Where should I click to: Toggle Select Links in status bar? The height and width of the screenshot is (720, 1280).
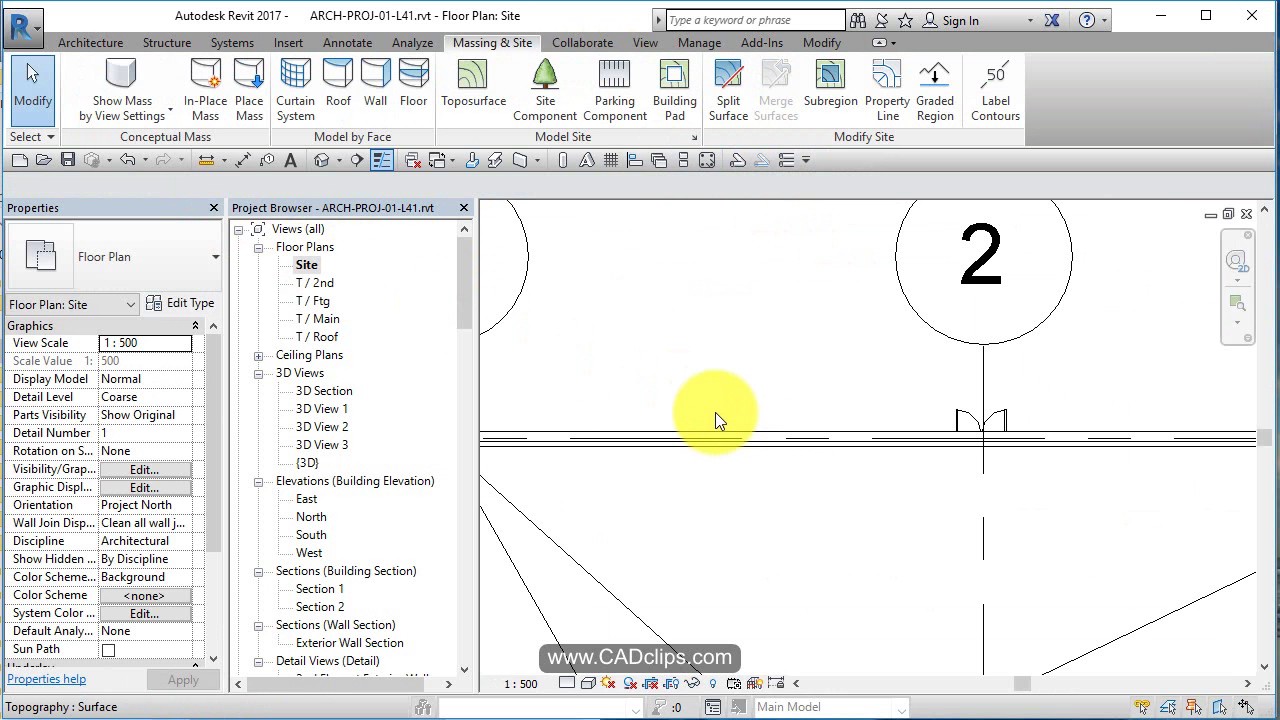(x=1142, y=707)
